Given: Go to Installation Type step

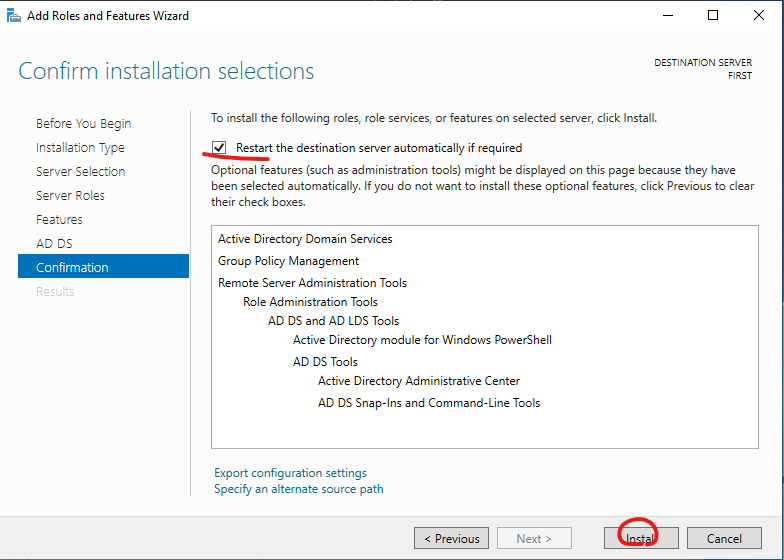Looking at the screenshot, I should pyautogui.click(x=80, y=148).
